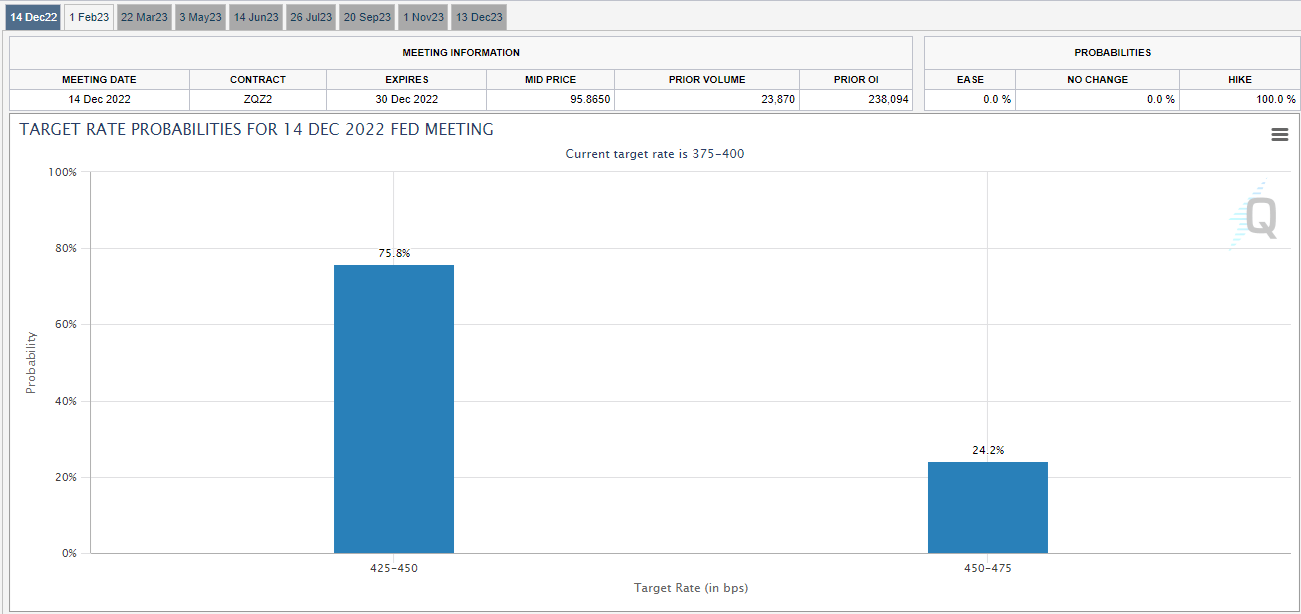Select the 14 Dec22 meeting tab

tap(34, 17)
